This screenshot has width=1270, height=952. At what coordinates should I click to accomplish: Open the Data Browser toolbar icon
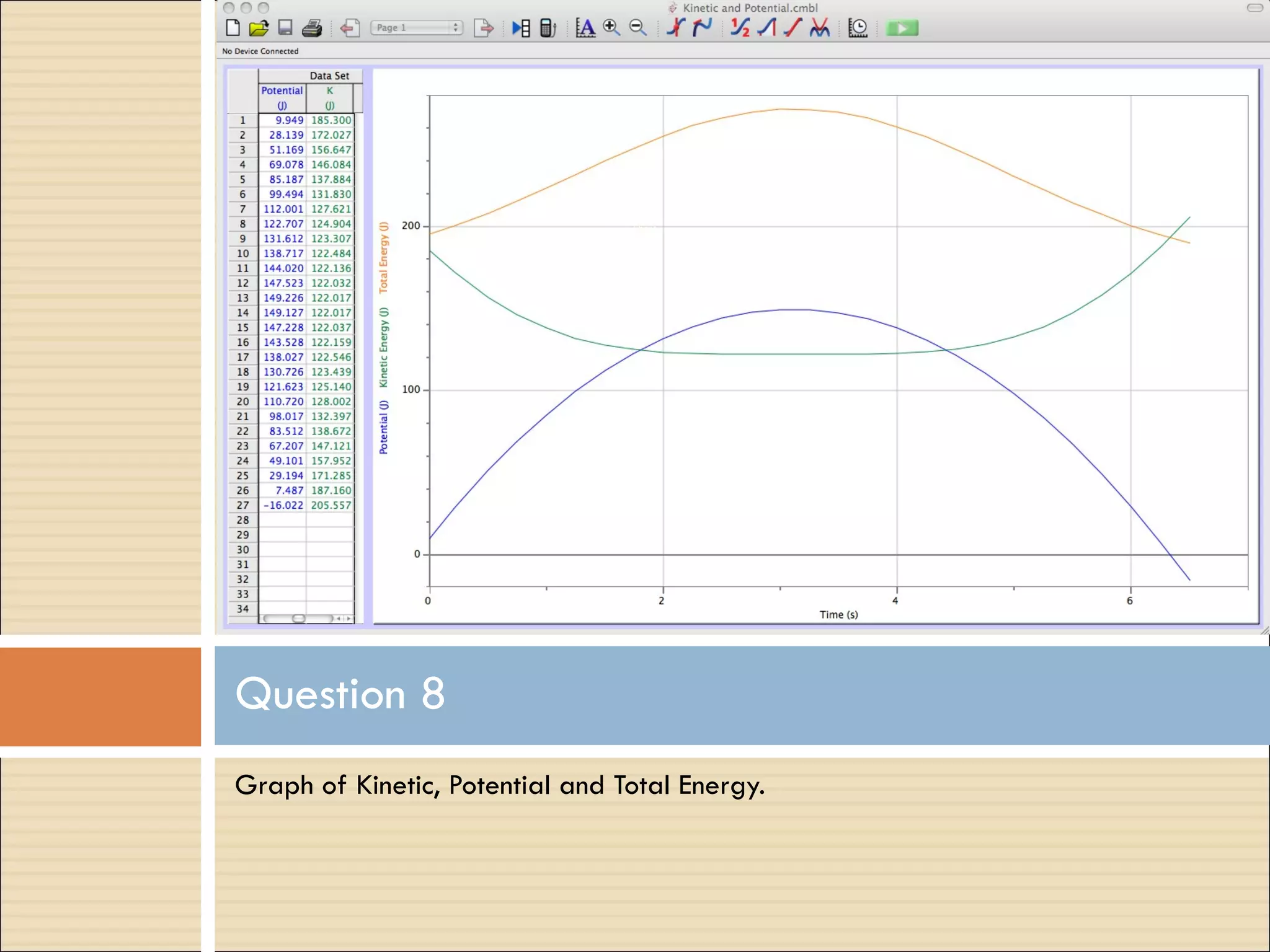coord(521,28)
